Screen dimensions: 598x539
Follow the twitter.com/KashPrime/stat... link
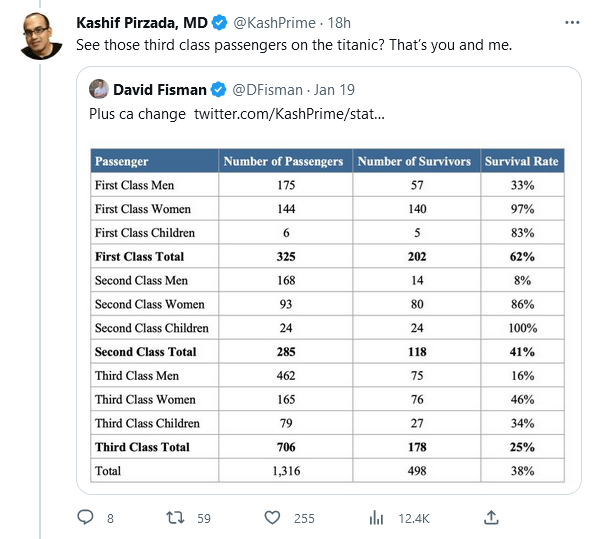[289, 114]
